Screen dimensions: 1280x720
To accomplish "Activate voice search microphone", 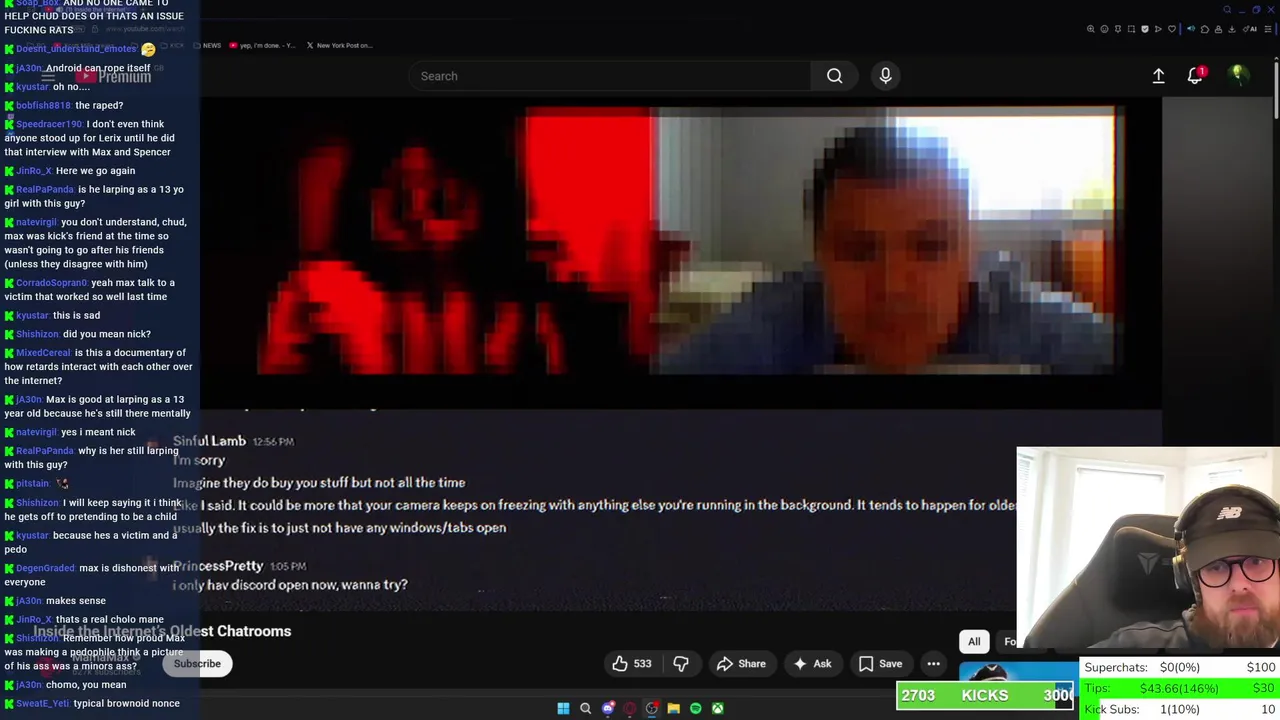I will 885,76.
